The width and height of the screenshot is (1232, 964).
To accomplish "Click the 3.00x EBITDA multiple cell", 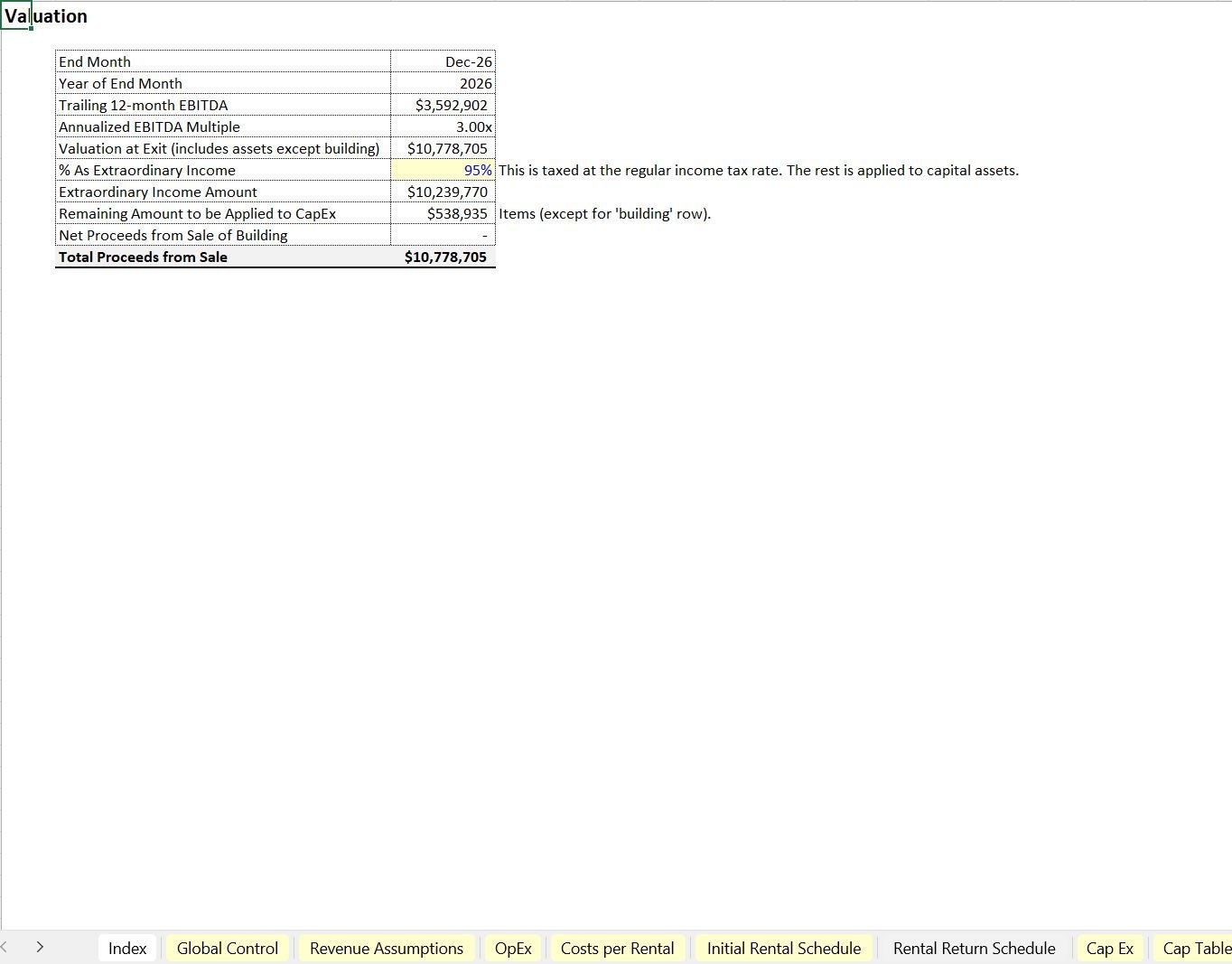I will click(x=443, y=126).
